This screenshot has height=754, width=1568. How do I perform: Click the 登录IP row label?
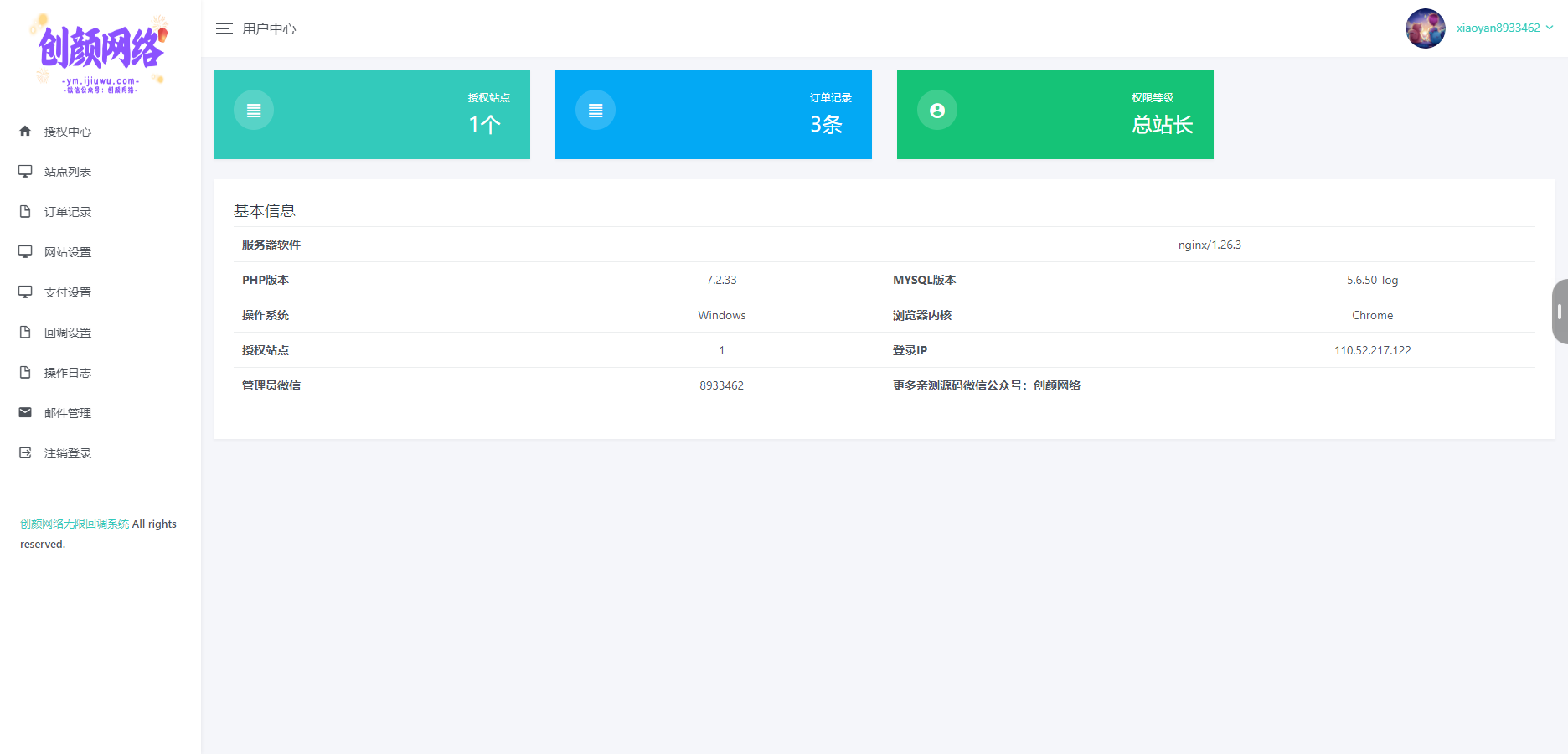pos(910,350)
